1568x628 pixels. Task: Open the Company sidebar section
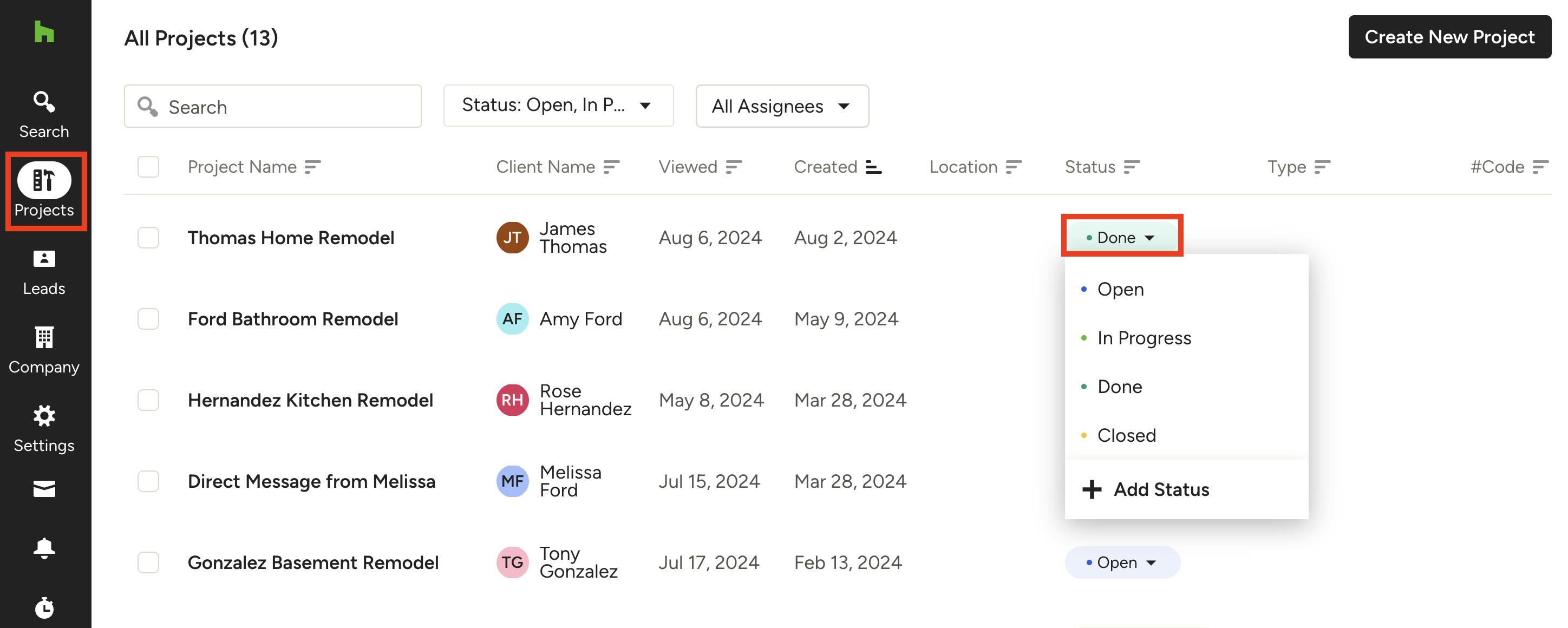pyautogui.click(x=44, y=351)
